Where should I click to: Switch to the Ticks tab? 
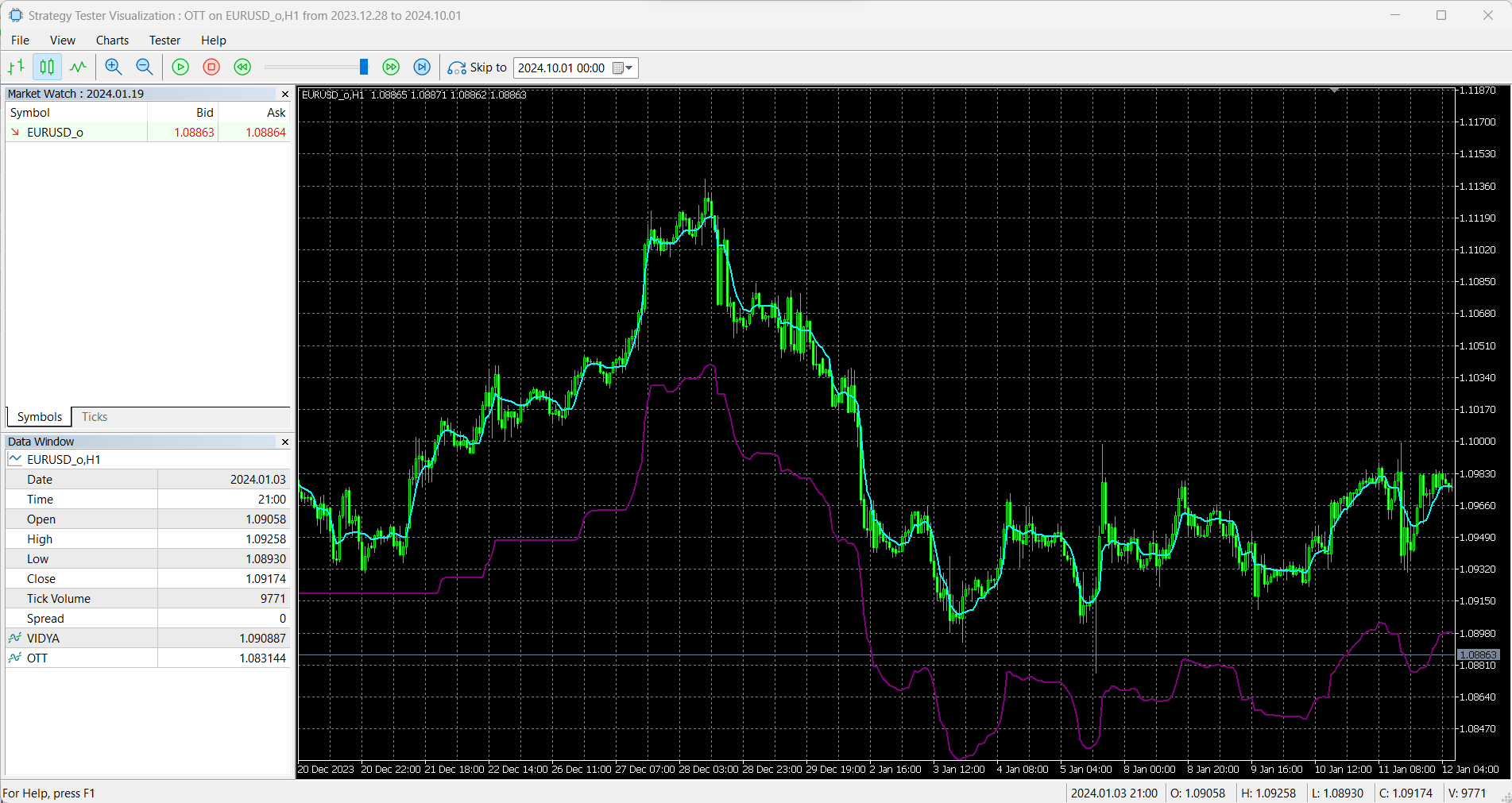(94, 417)
